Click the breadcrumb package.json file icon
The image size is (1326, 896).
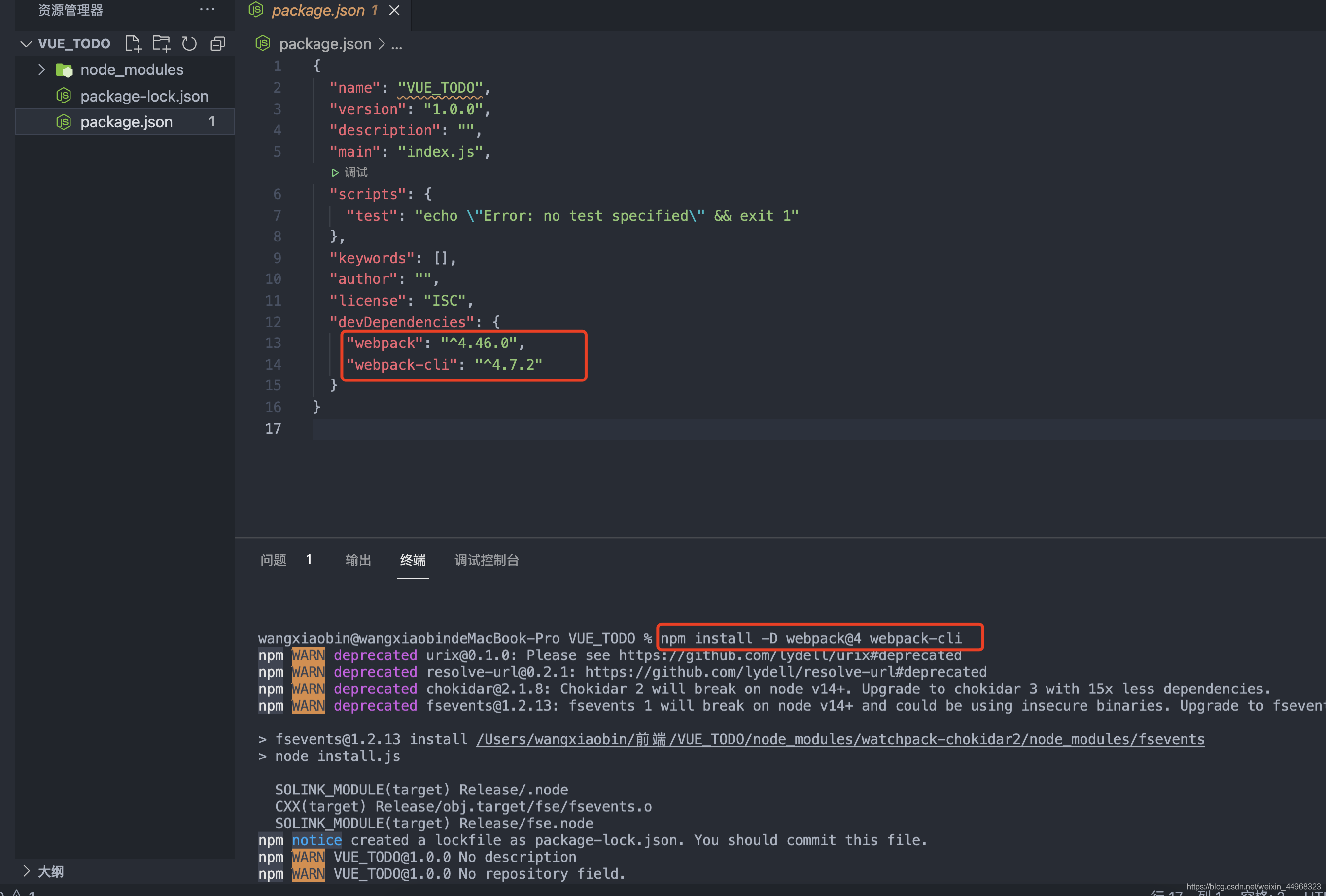[x=262, y=43]
